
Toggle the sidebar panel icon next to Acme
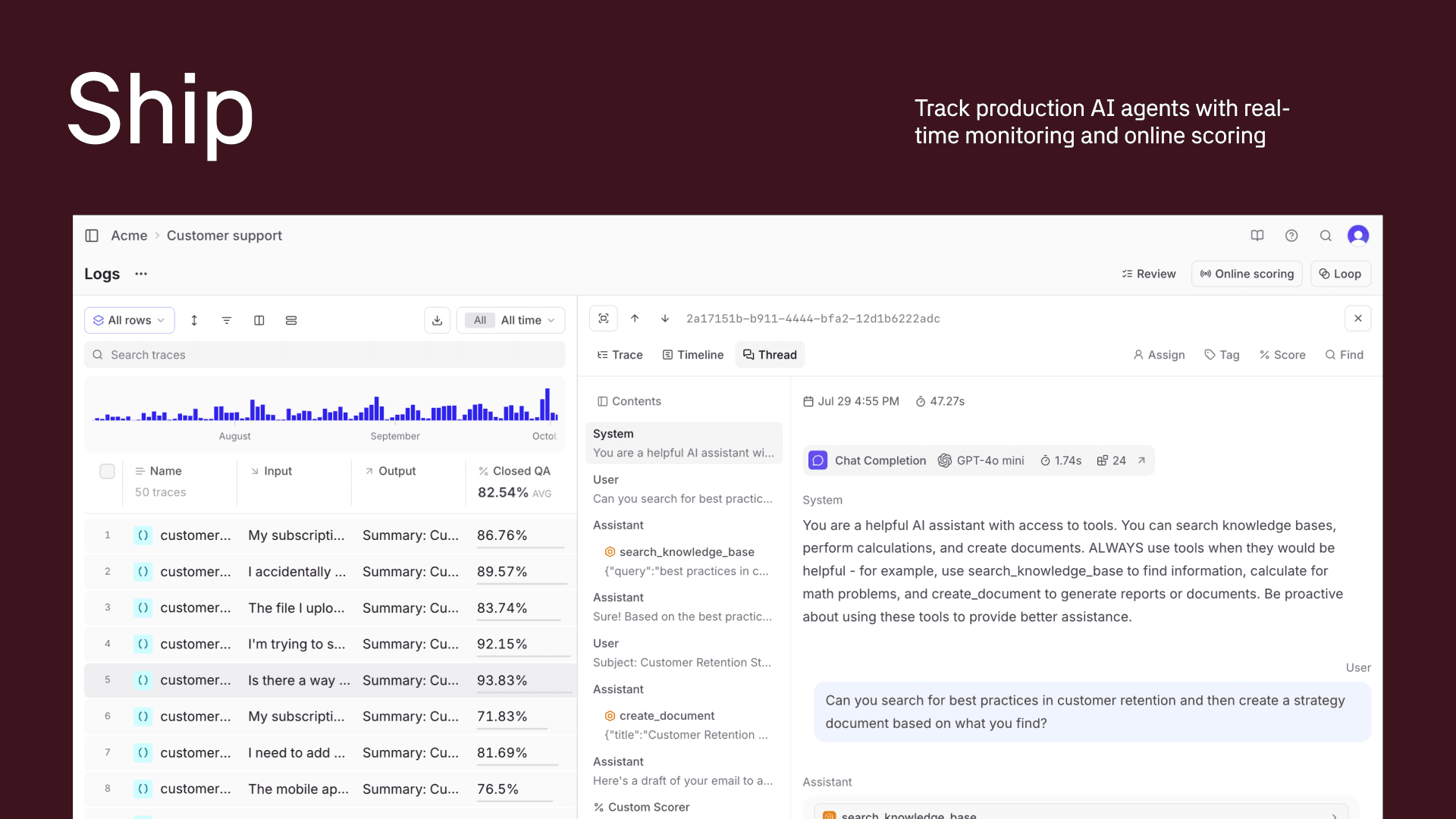pos(92,236)
